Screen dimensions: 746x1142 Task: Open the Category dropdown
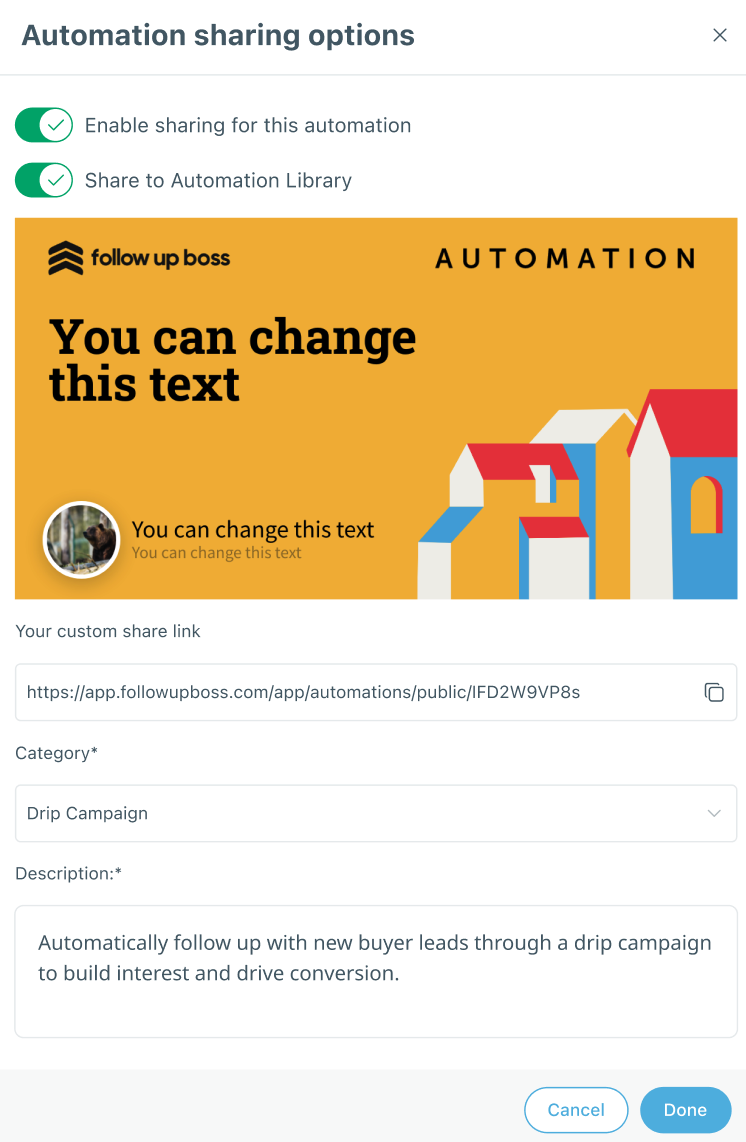pos(360,813)
